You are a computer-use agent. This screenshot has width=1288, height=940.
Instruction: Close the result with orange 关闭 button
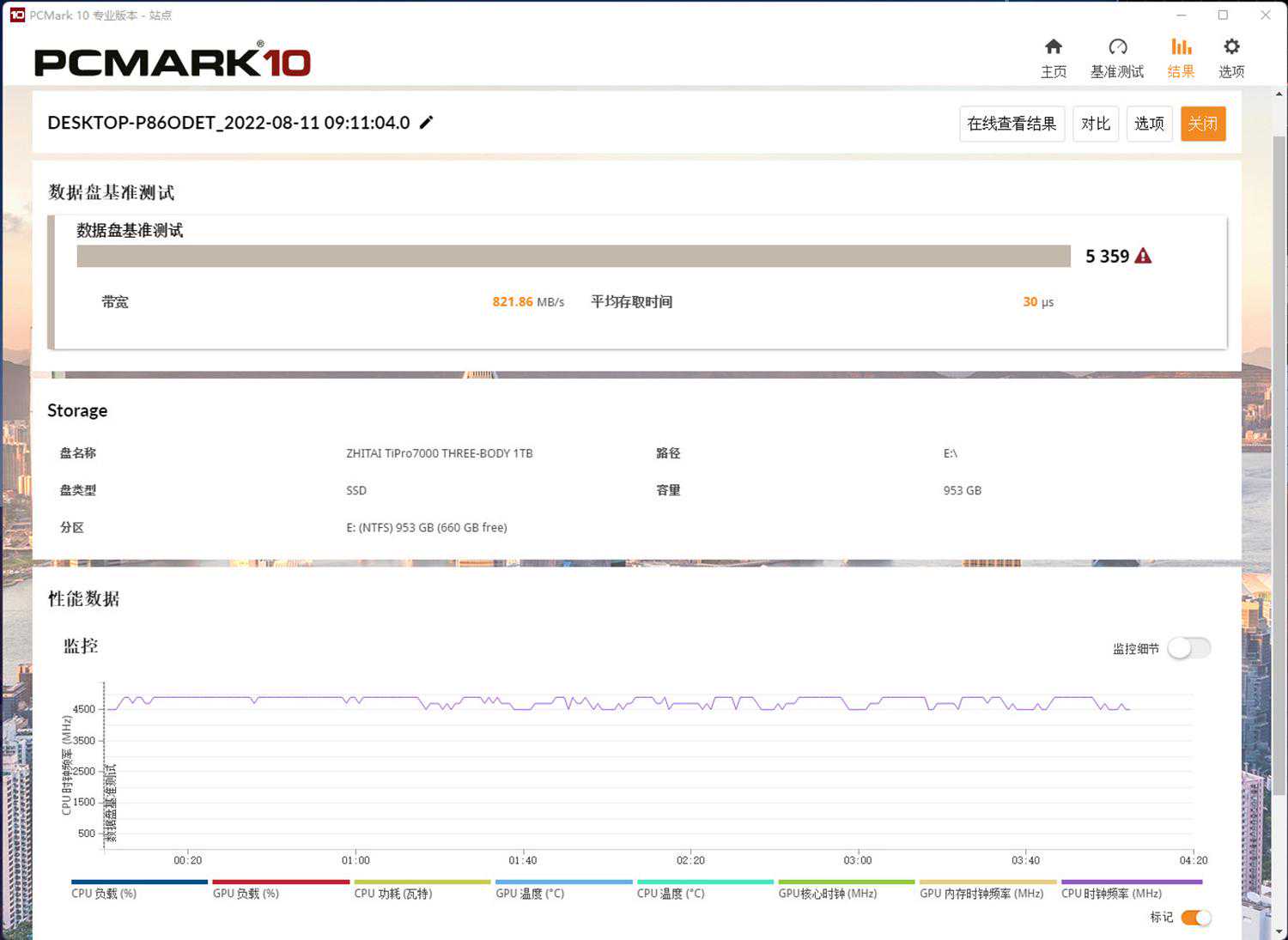coord(1202,124)
